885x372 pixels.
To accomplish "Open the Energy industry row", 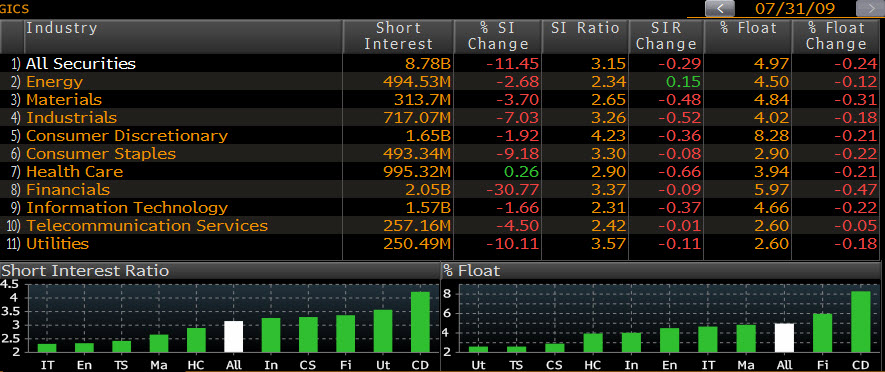I will pyautogui.click(x=442, y=82).
